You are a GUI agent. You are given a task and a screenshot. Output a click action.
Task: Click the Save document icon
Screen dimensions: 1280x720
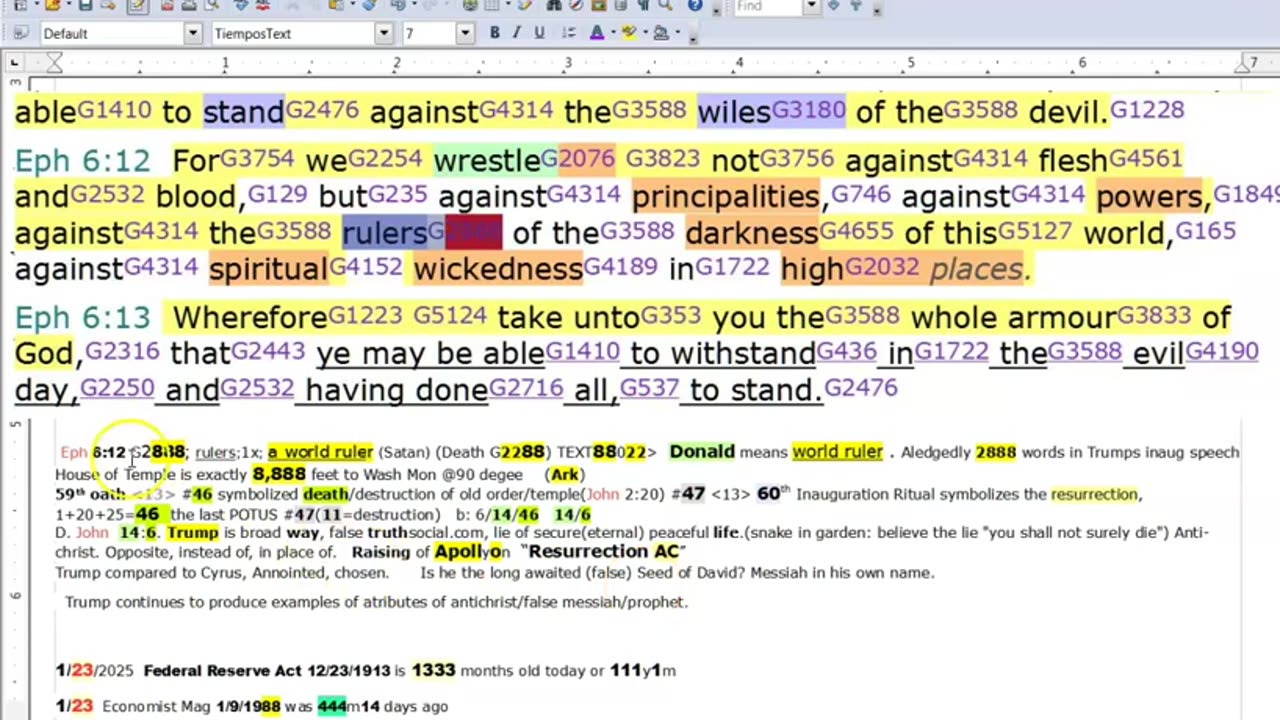coord(86,5)
